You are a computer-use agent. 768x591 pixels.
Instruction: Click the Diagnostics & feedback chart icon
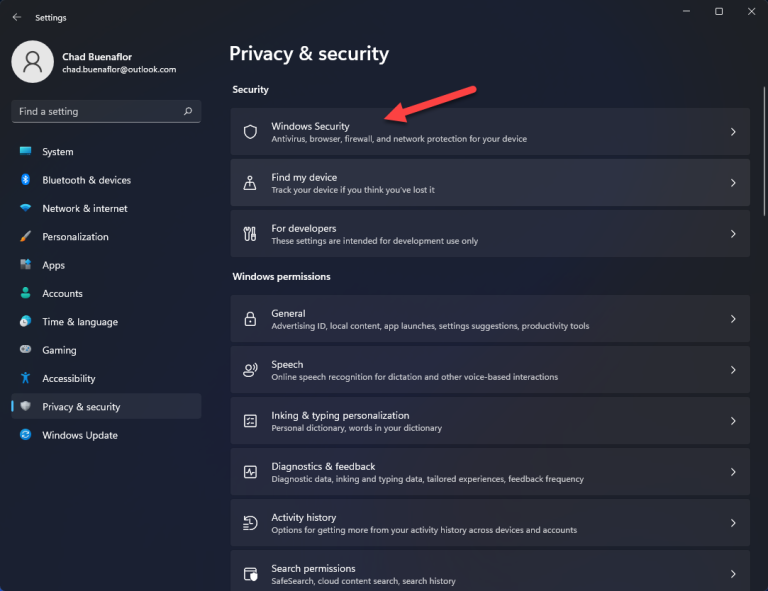(250, 472)
